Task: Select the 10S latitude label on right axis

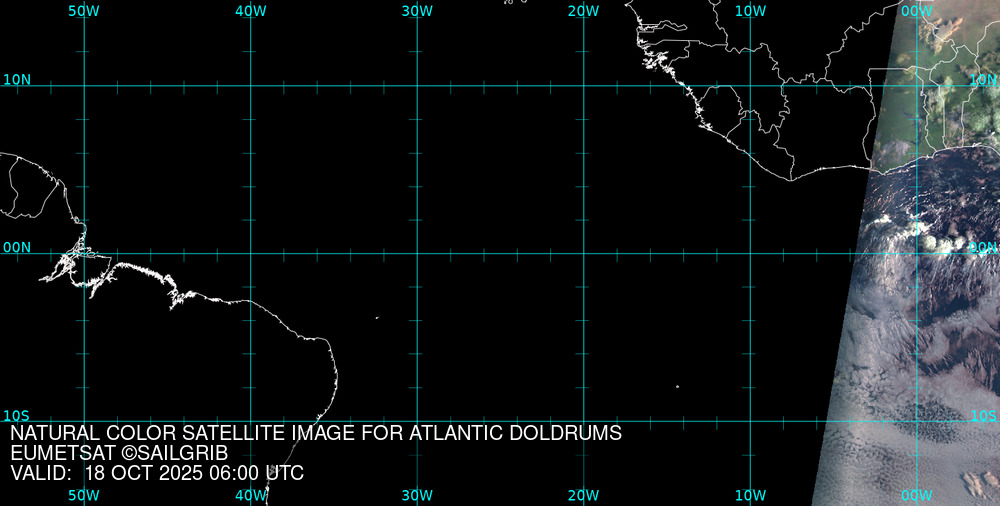Action: tap(983, 415)
